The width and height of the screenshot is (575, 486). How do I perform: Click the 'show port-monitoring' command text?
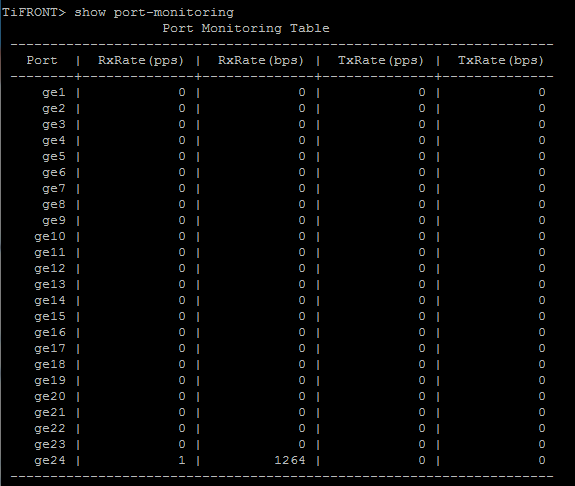pos(154,13)
